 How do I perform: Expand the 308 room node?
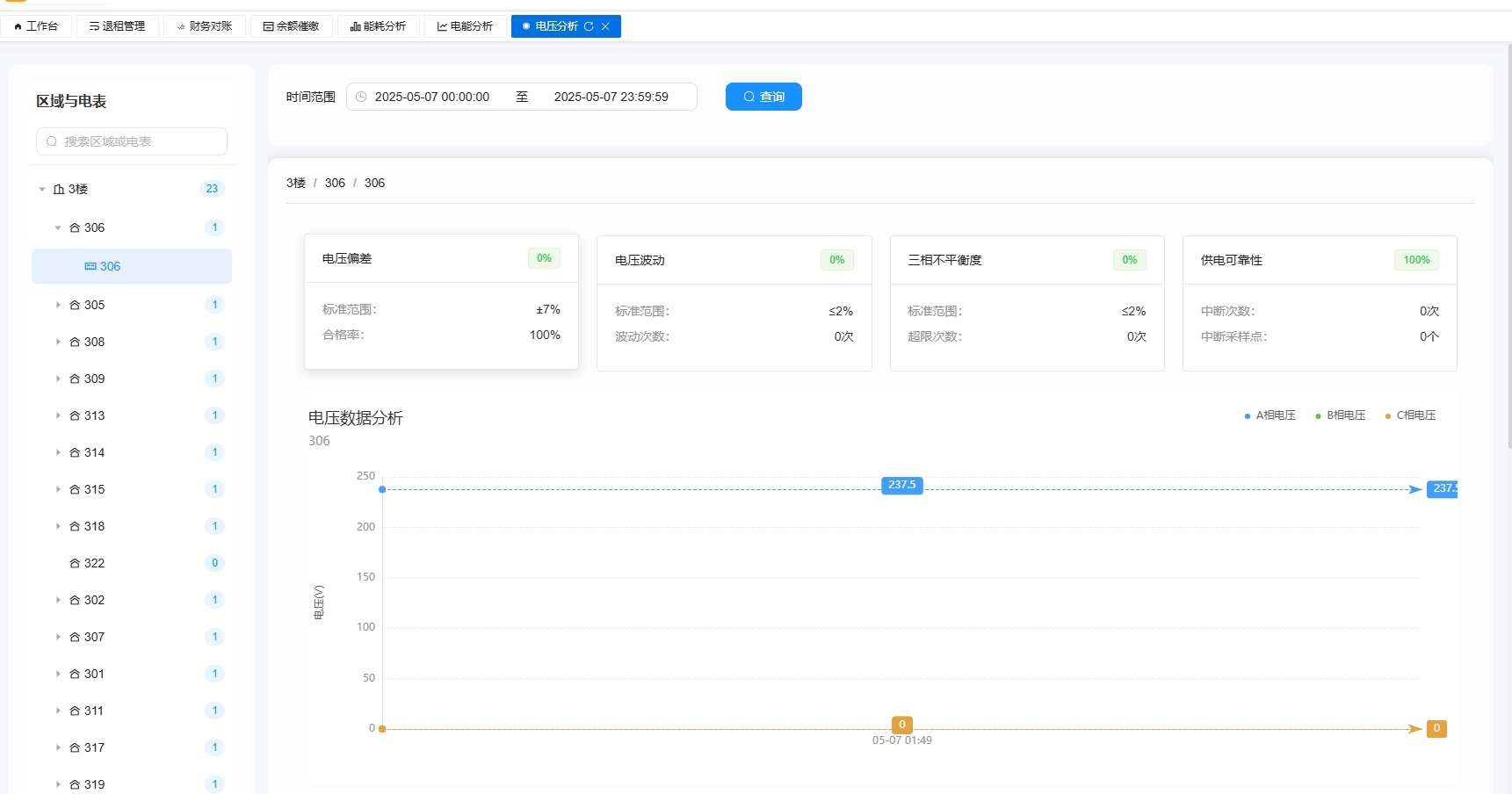(x=58, y=342)
